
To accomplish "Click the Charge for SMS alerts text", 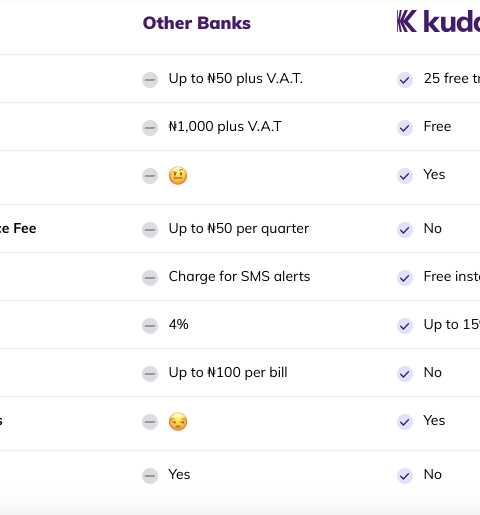I will (x=239, y=277).
